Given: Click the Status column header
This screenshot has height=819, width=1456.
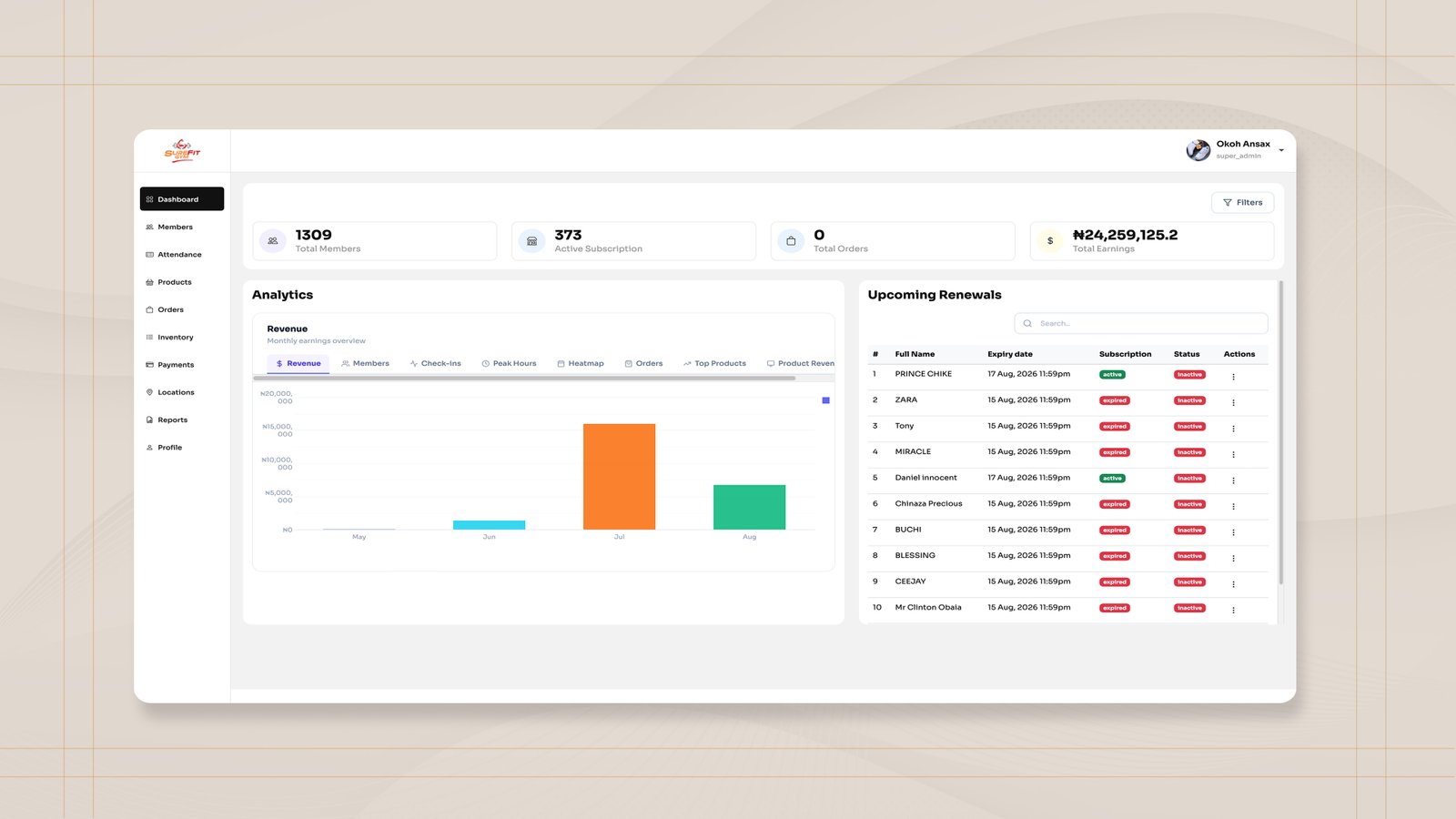Looking at the screenshot, I should pos(1187,354).
